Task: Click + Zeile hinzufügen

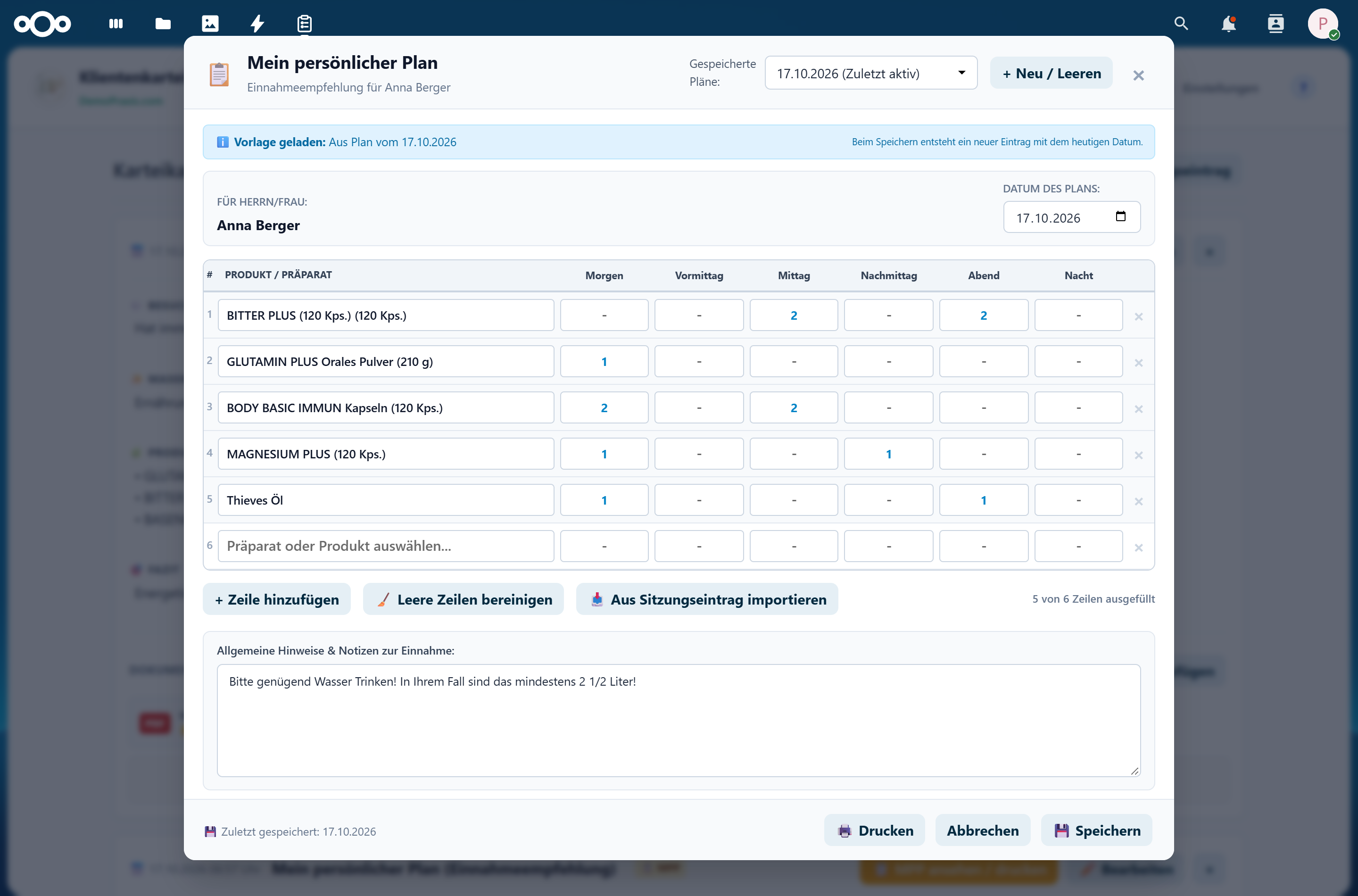Action: (277, 599)
